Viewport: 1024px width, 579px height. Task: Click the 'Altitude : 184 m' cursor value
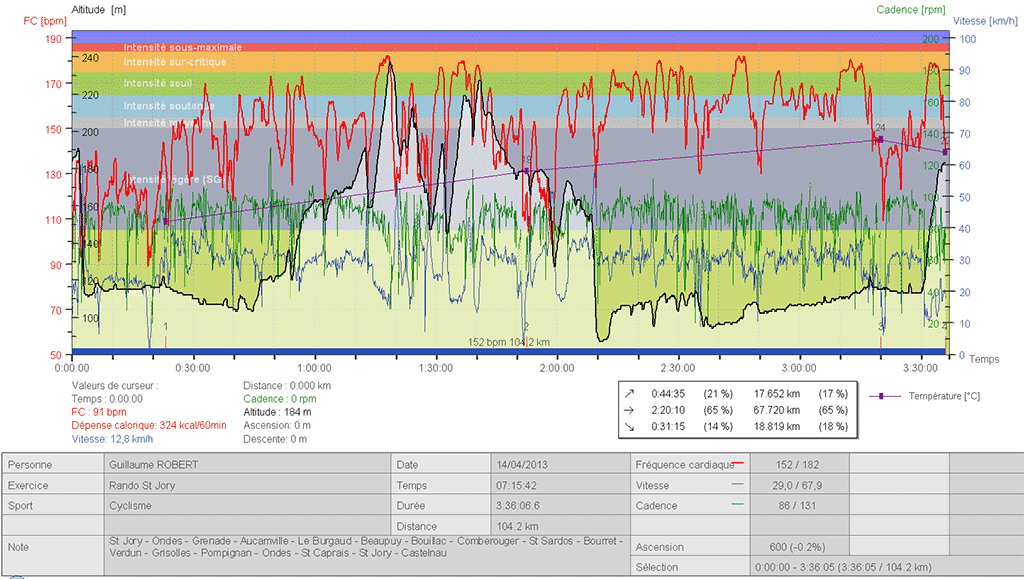(x=278, y=412)
